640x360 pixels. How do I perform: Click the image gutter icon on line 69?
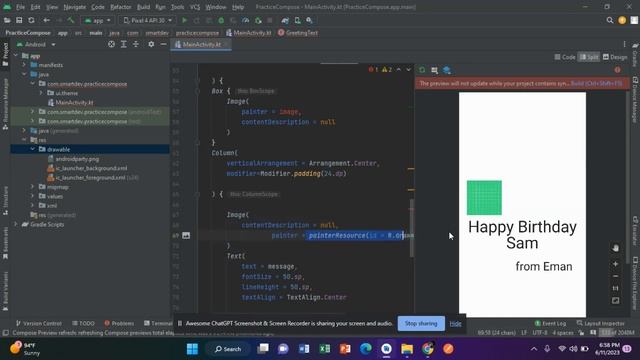tap(186, 236)
